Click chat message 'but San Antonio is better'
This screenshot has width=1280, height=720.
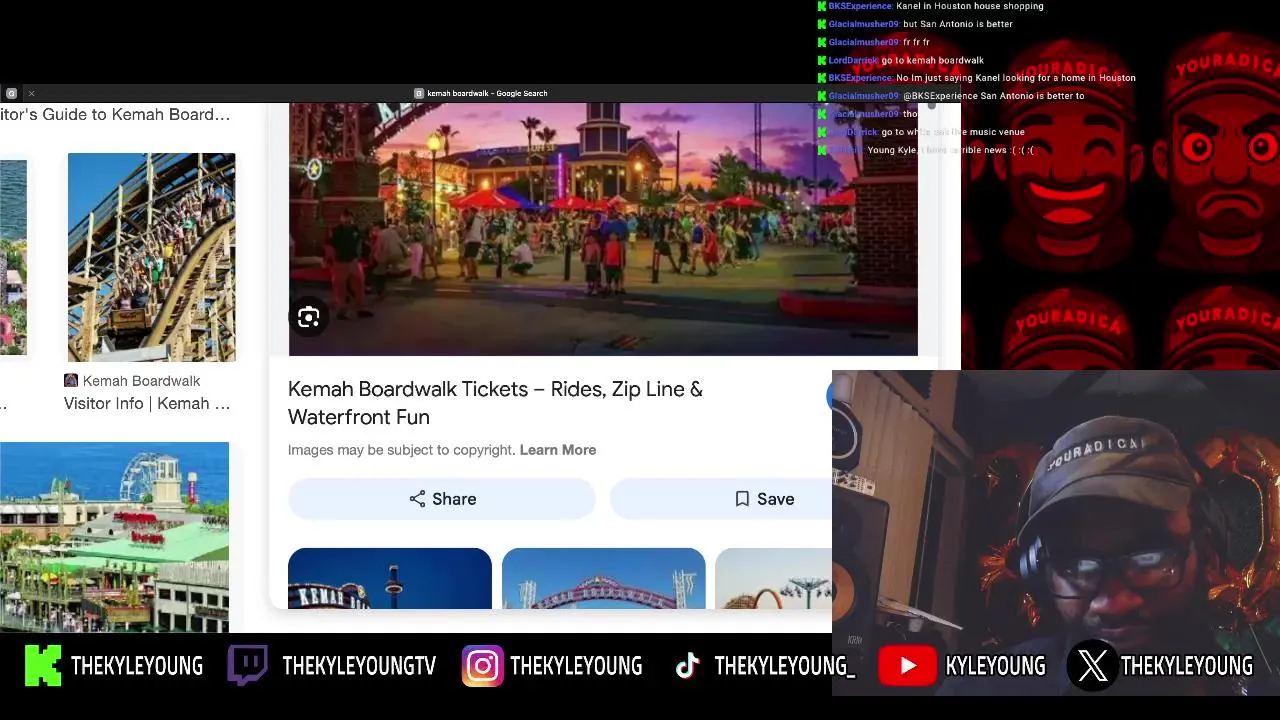click(958, 24)
